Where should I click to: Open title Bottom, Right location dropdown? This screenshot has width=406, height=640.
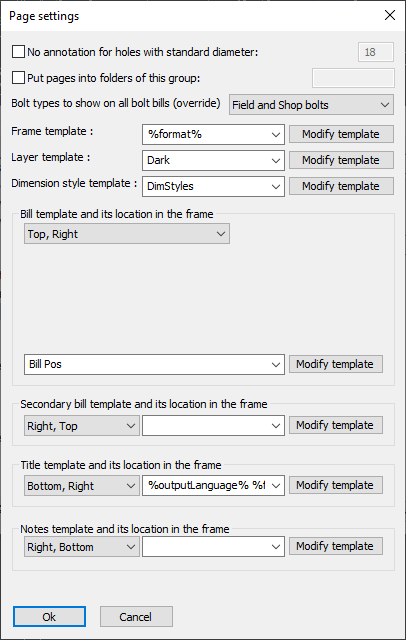tap(82, 486)
